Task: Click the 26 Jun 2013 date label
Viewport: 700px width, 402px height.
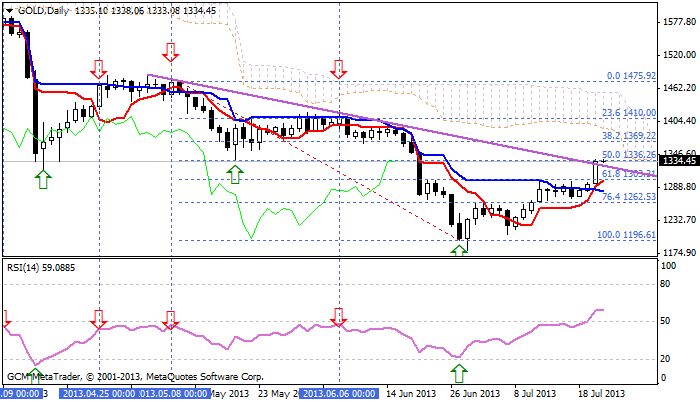Action: (475, 394)
